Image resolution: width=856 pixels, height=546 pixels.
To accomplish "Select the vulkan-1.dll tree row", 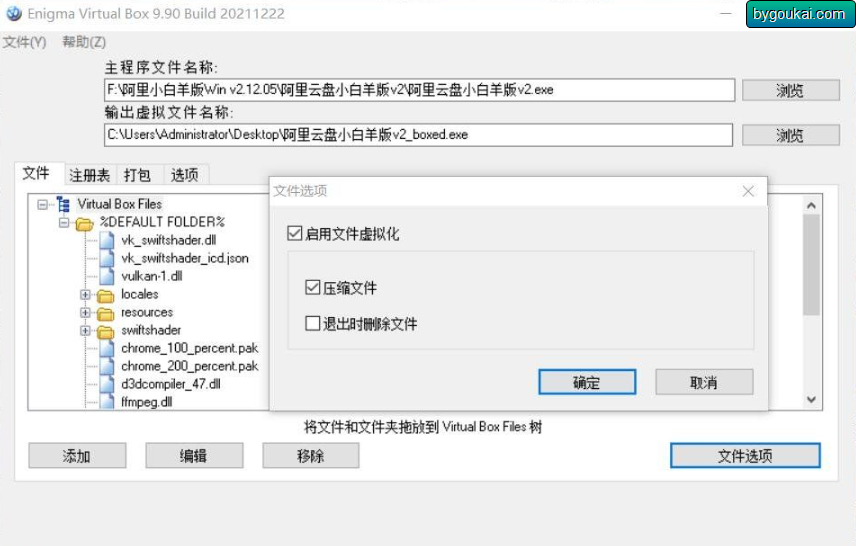I will (152, 276).
